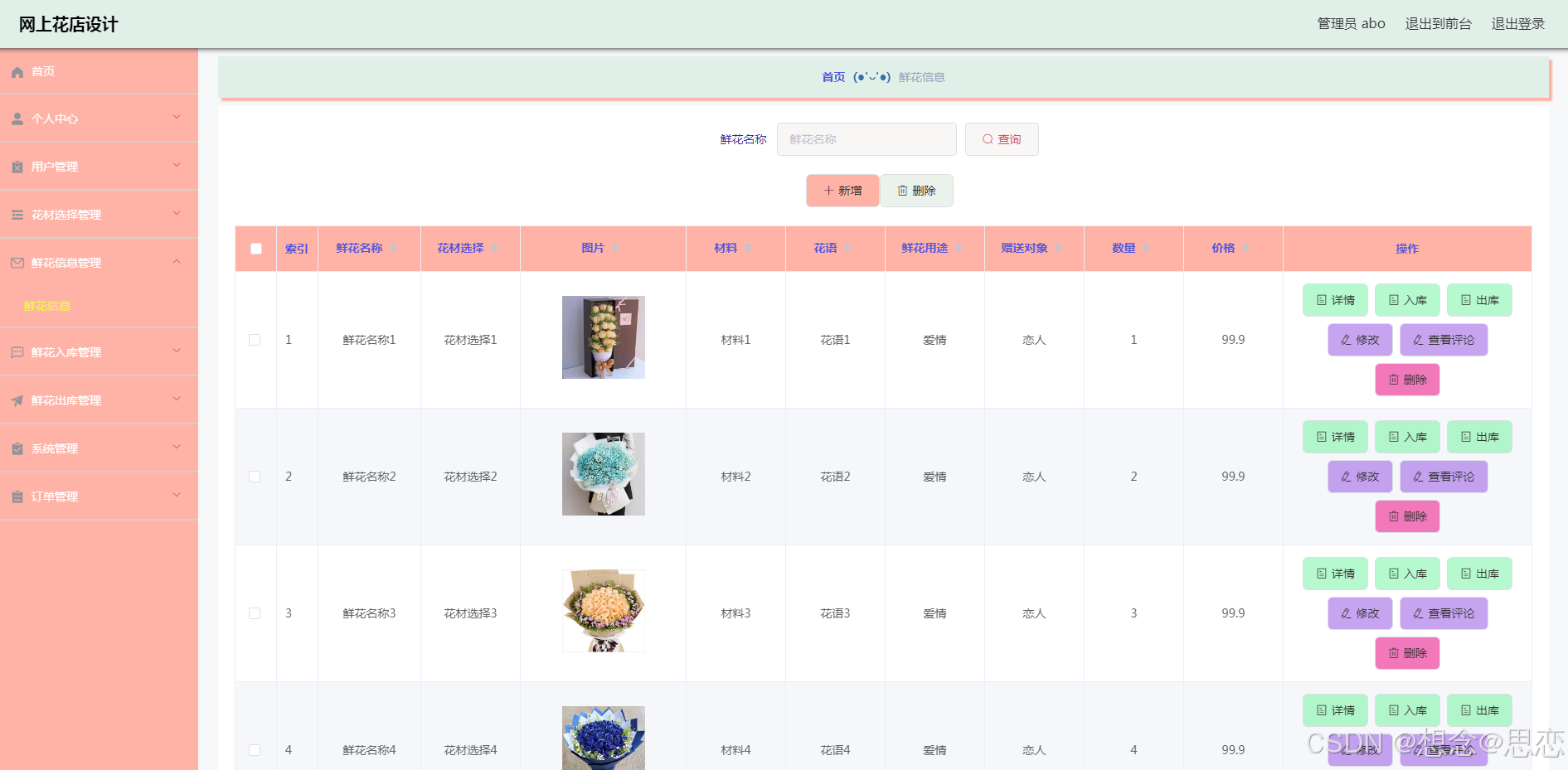
Task: Click the 查询 search button
Action: coord(1002,139)
